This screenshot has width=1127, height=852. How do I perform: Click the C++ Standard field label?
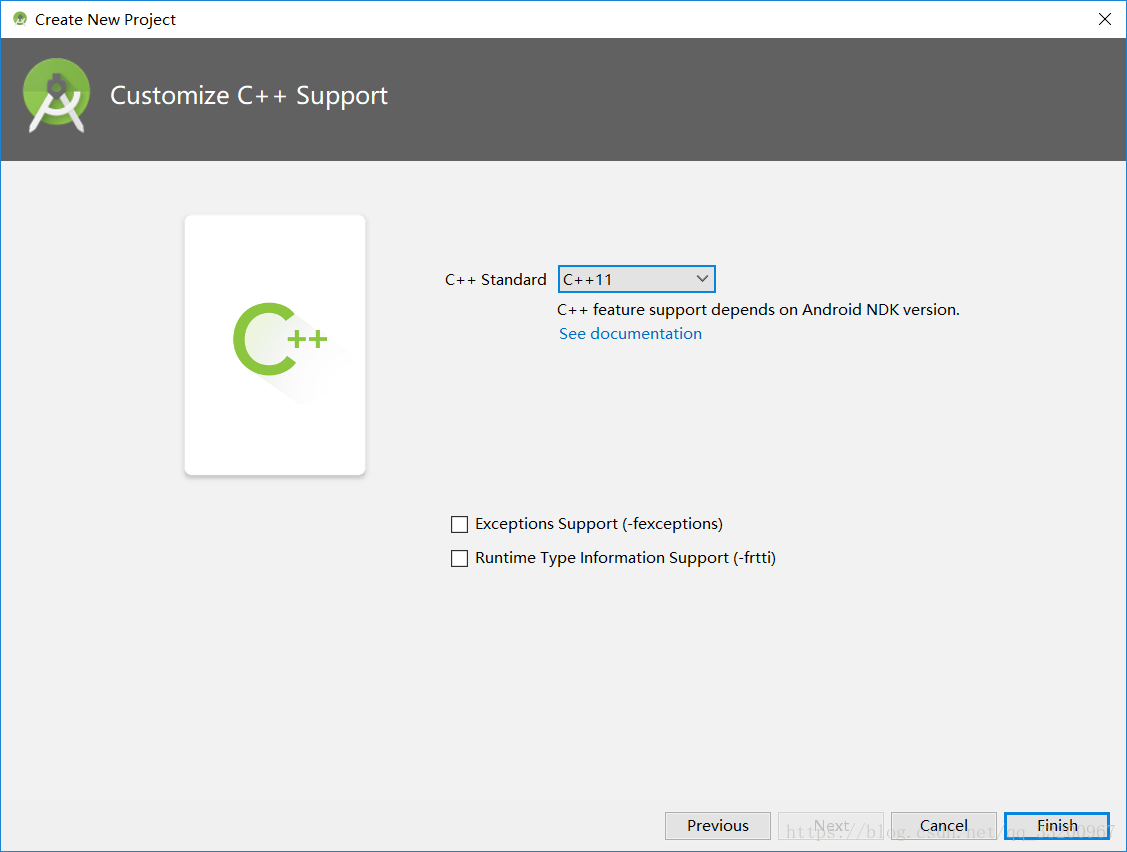point(495,280)
